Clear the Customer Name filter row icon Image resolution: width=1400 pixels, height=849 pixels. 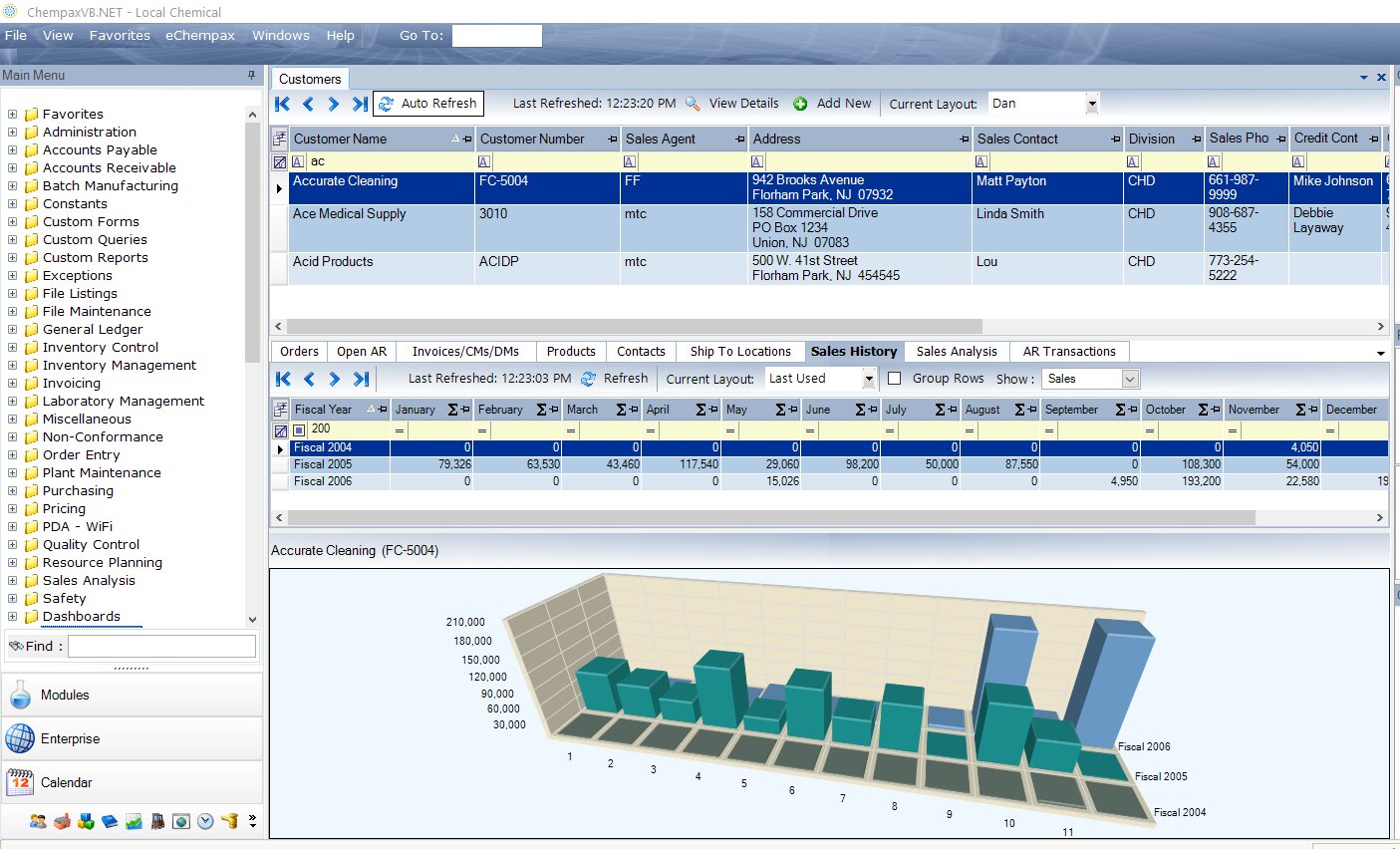280,162
